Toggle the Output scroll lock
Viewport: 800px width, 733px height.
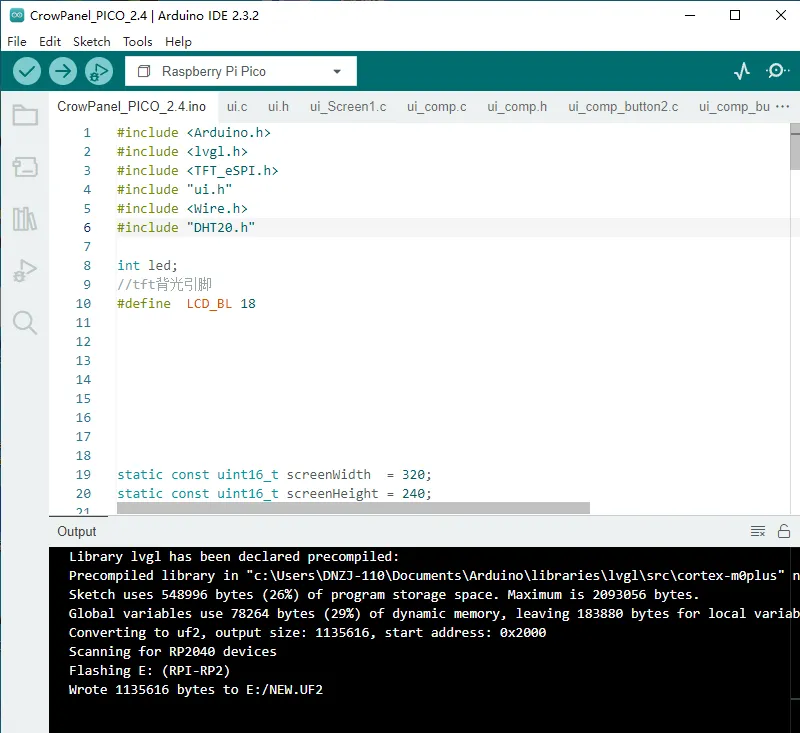pos(784,531)
